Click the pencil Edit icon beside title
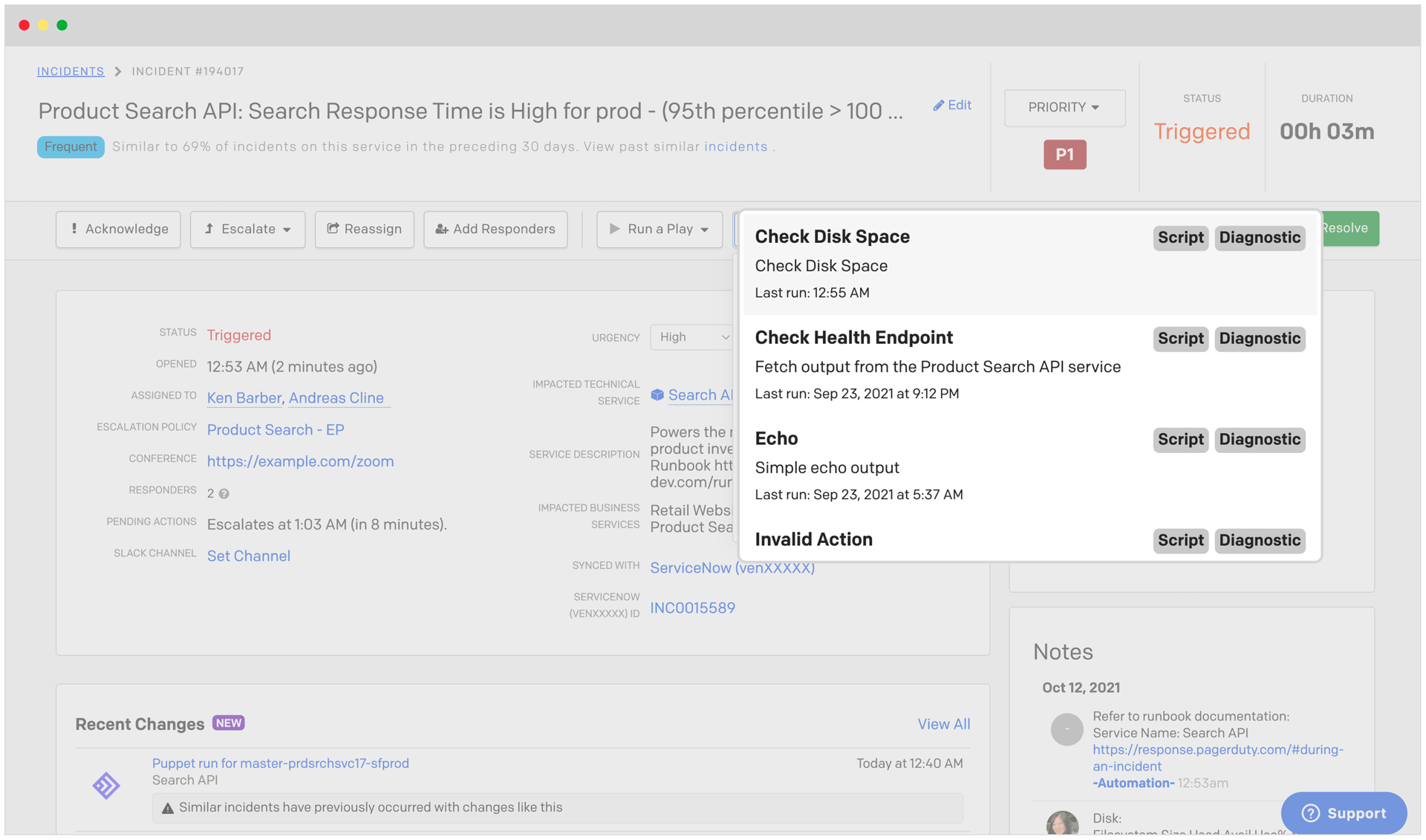This screenshot has height=840, width=1426. pos(939,105)
